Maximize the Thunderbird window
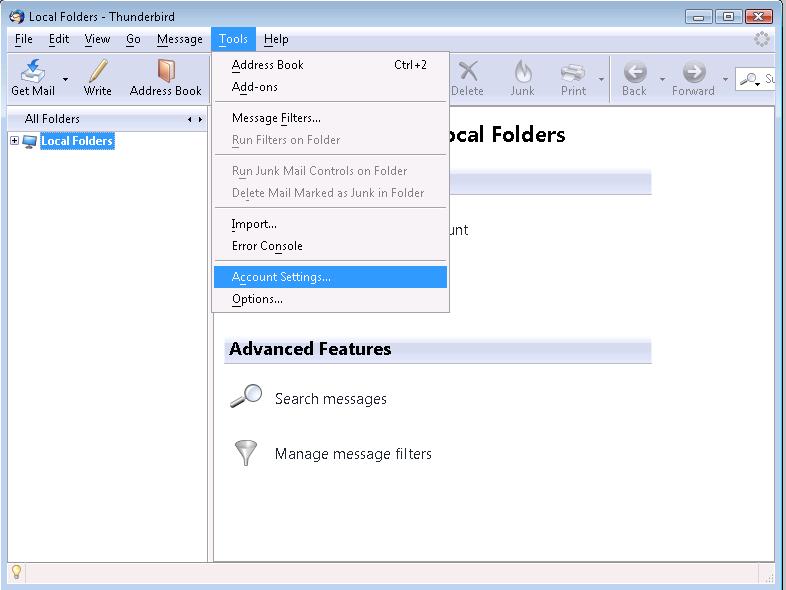Viewport: 786px width, 590px height. pos(728,17)
